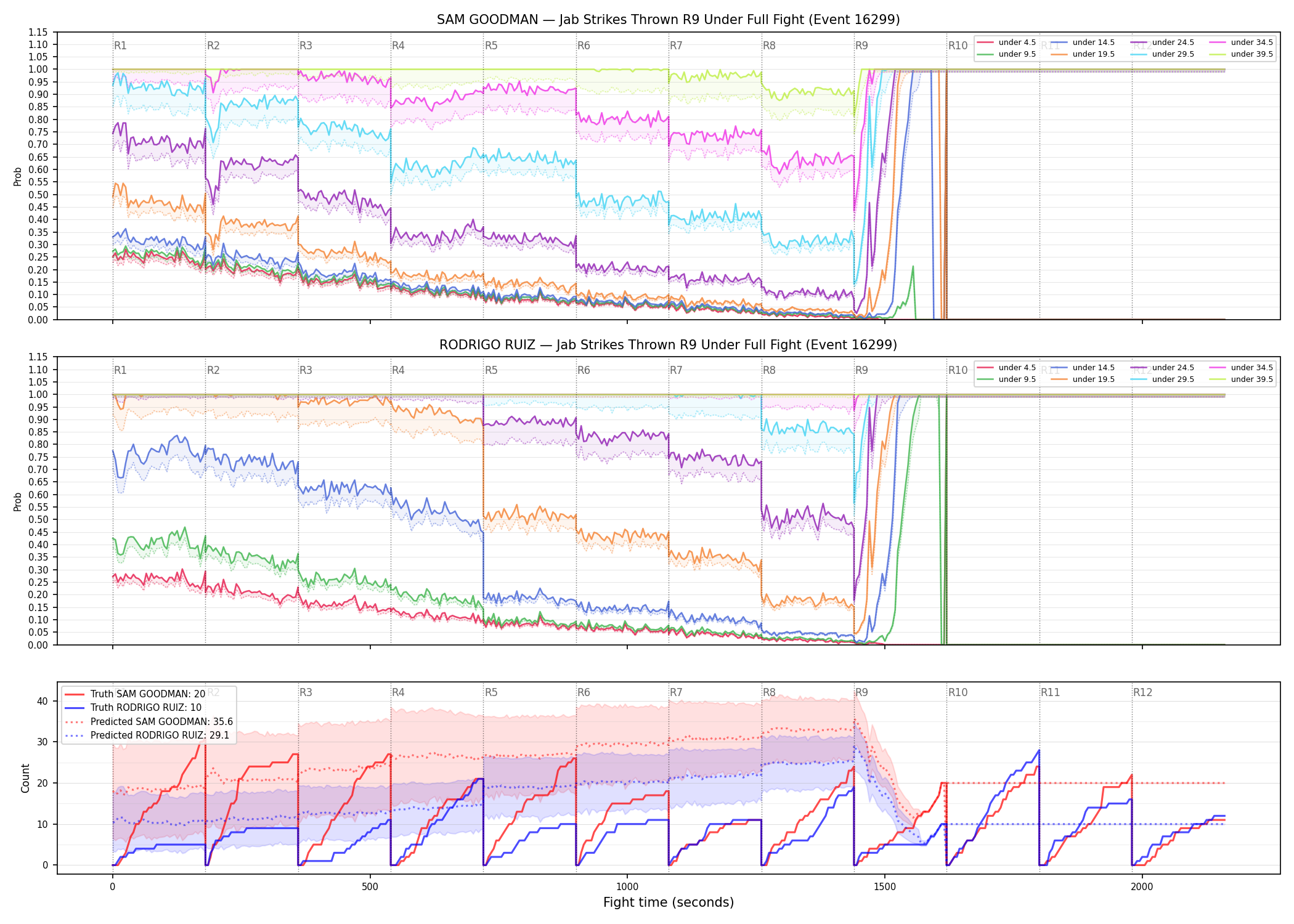The width and height of the screenshot is (1294, 924).
Task: Click the R10 round marker in the Count chart
Action: tap(958, 692)
